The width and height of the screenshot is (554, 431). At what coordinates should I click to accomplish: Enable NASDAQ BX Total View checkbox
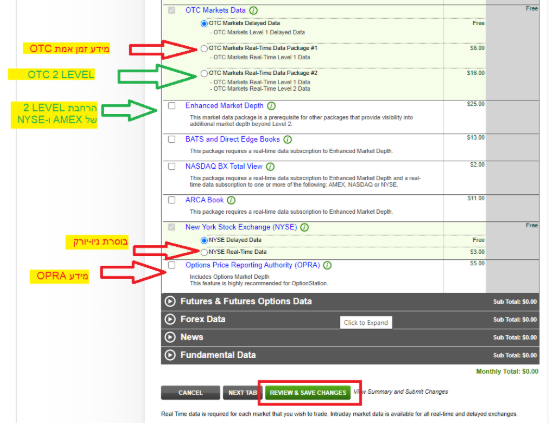click(x=172, y=166)
